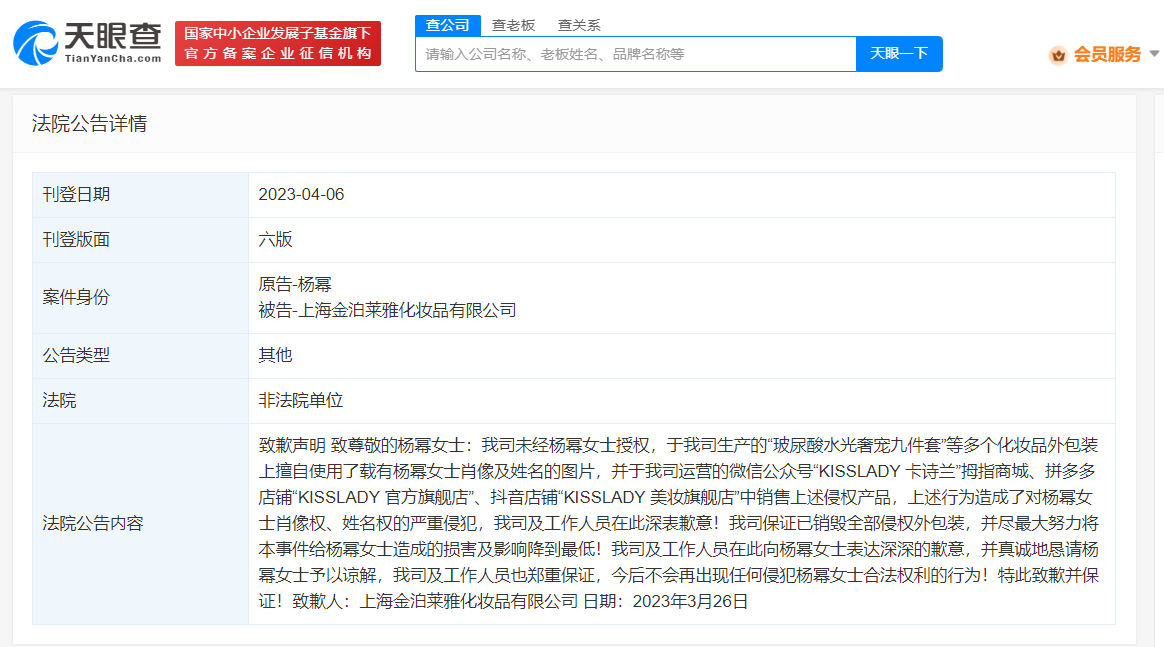This screenshot has width=1164, height=647.
Task: Click the TianYanCha logo icon
Action: coord(35,43)
